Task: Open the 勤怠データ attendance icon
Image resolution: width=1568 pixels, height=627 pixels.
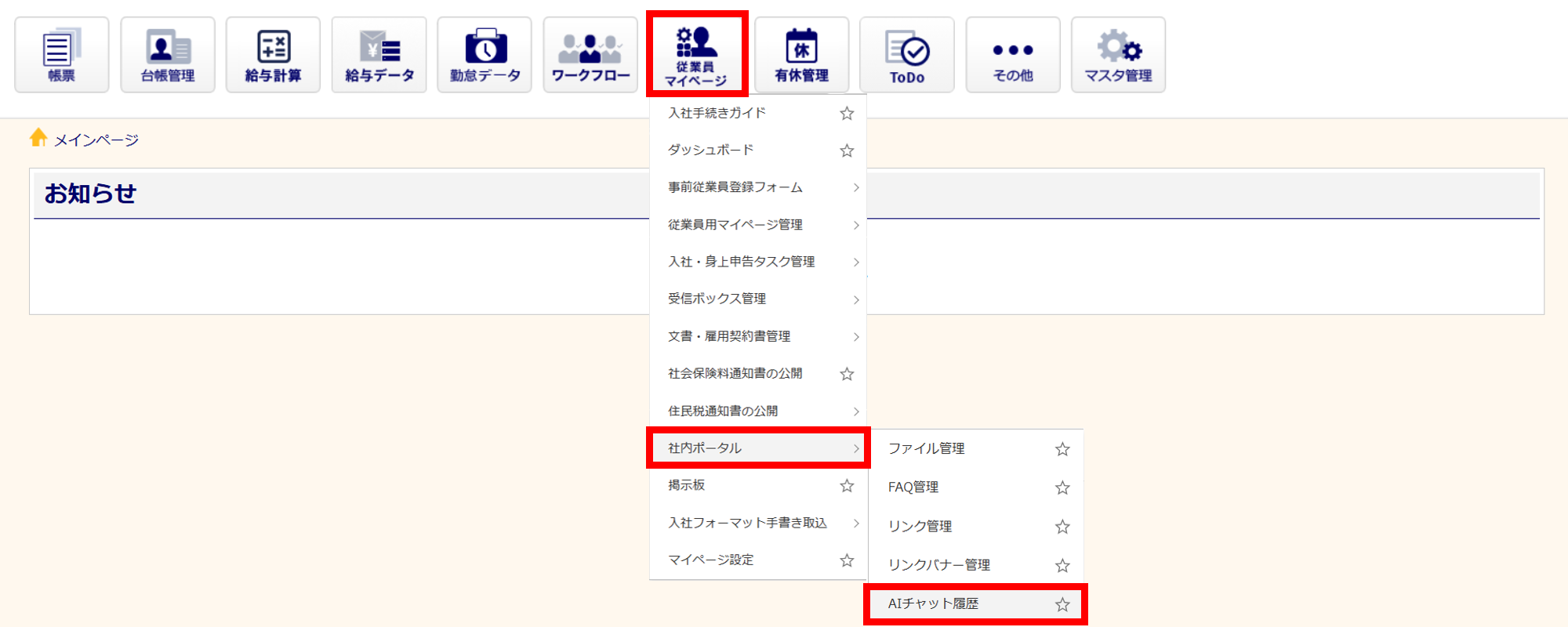Action: pyautogui.click(x=485, y=55)
